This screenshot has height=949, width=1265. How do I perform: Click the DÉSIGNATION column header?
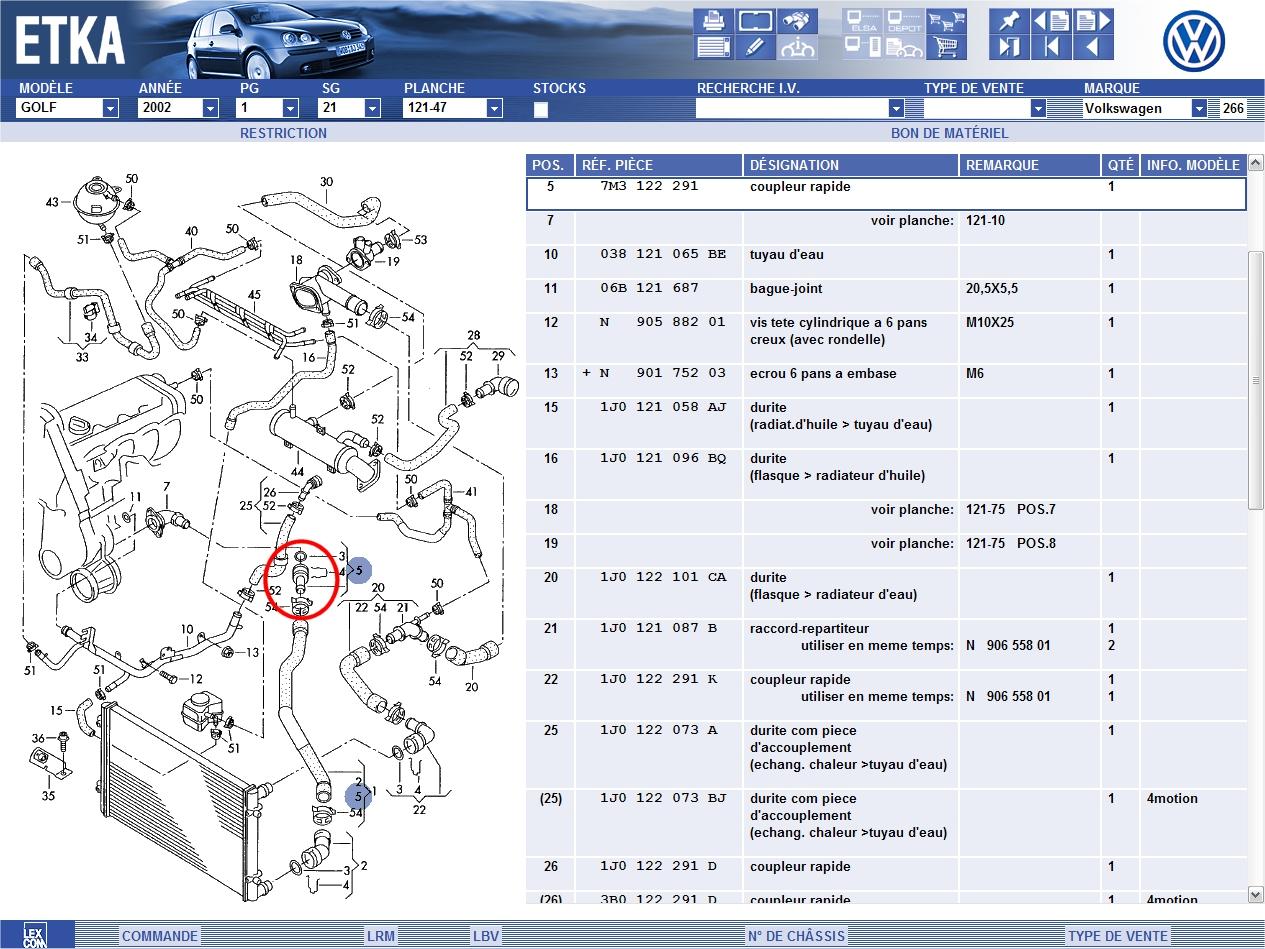click(851, 165)
